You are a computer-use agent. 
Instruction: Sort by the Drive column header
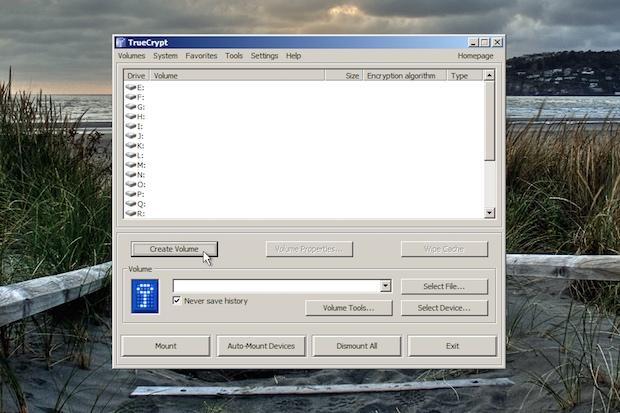(137, 76)
